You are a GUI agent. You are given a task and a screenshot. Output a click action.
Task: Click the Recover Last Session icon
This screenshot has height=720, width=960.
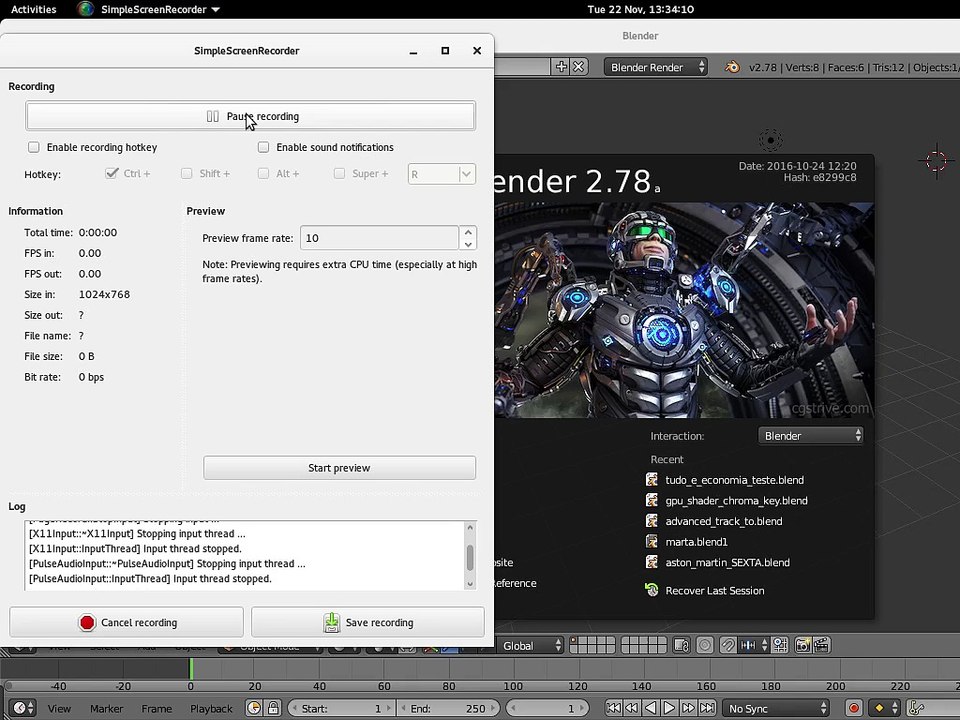pos(652,590)
